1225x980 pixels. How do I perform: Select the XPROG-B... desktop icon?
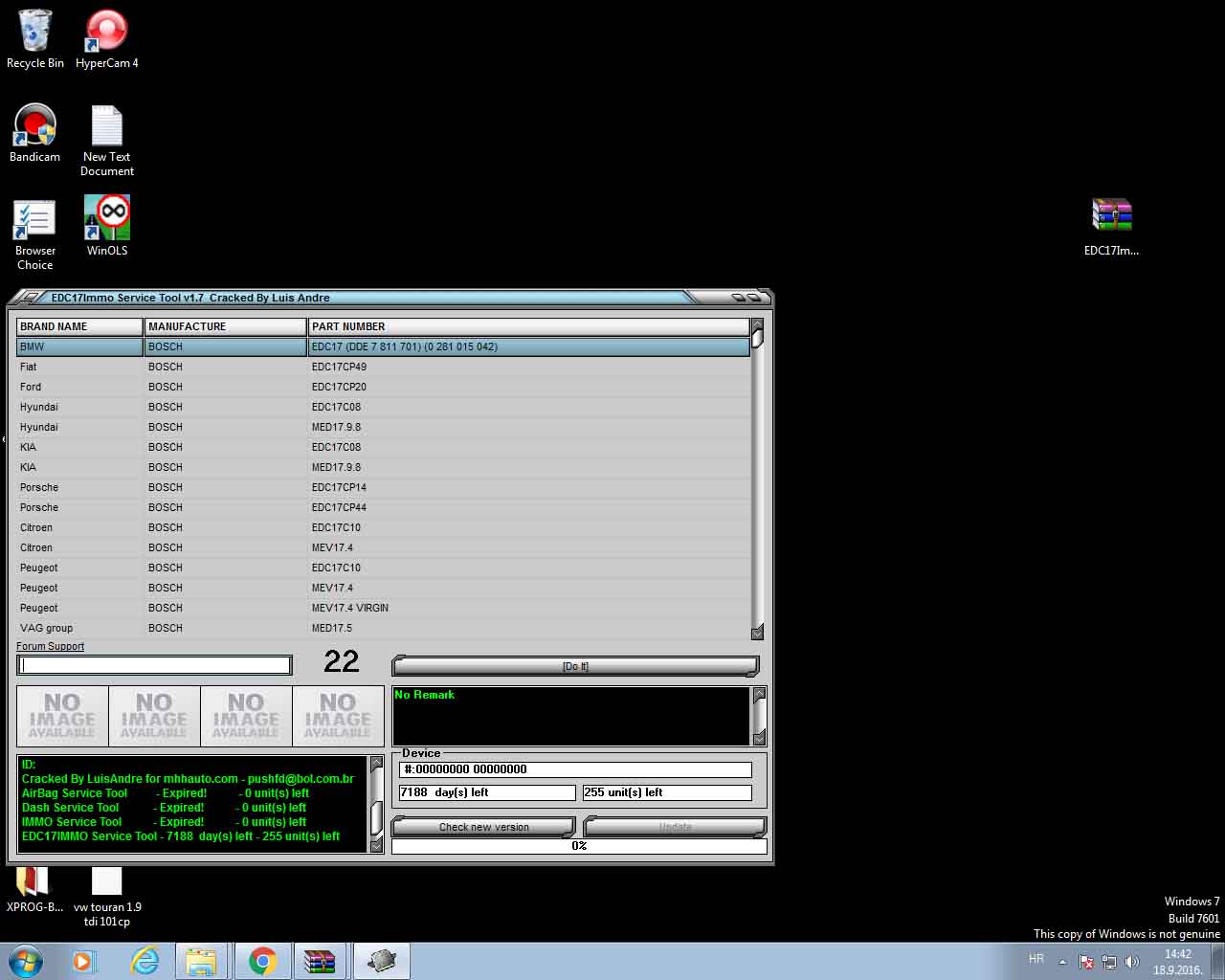point(34,890)
